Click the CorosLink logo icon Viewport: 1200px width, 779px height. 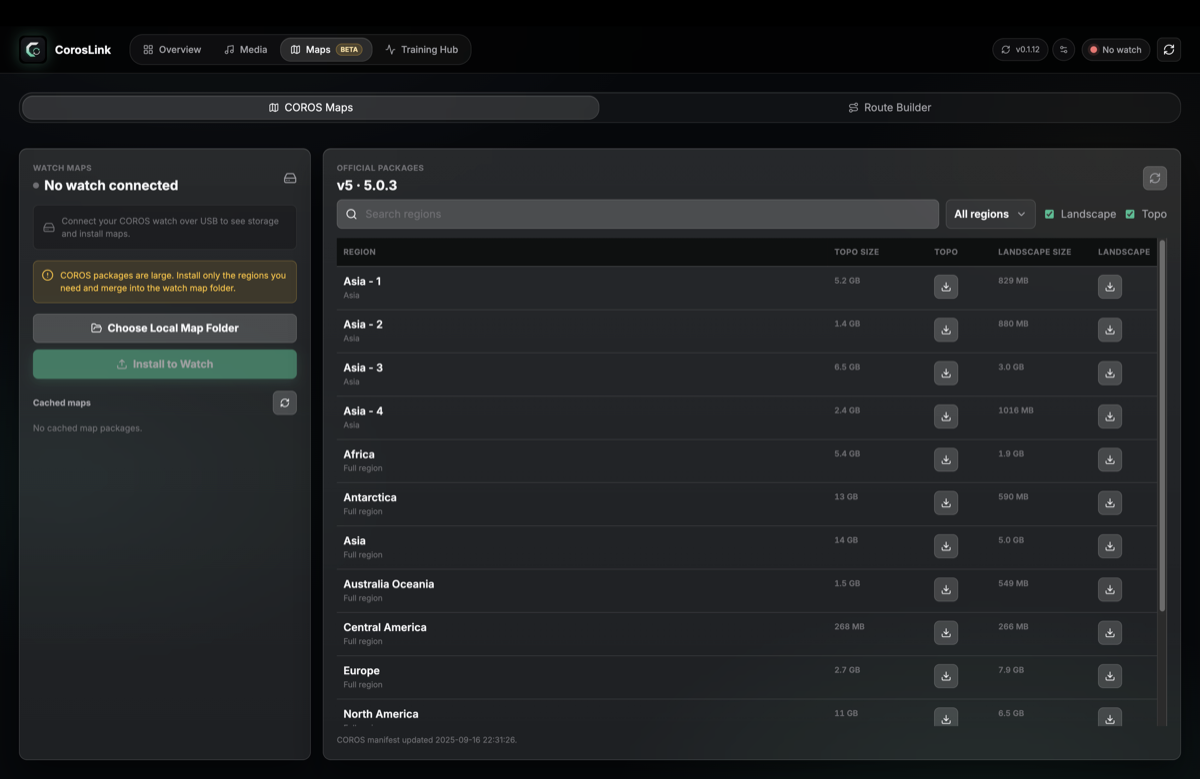click(x=33, y=49)
